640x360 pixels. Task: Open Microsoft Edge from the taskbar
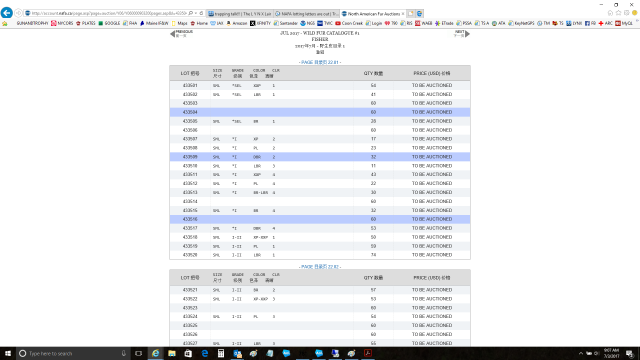click(x=204, y=353)
